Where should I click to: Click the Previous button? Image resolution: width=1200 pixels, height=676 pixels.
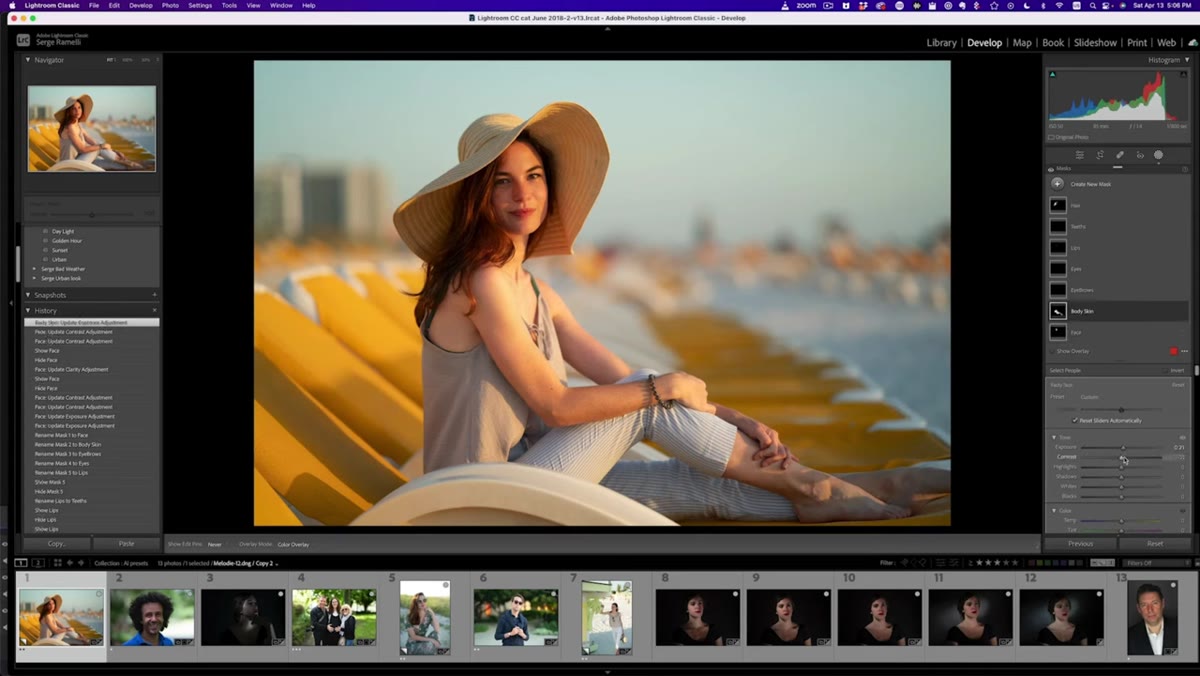[x=1080, y=543]
